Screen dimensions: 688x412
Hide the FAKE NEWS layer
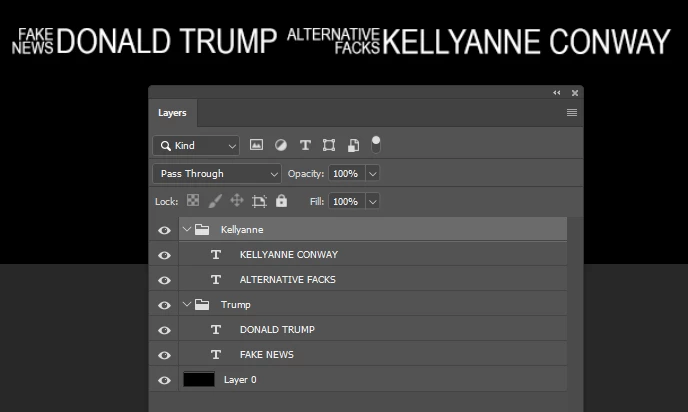coord(164,355)
